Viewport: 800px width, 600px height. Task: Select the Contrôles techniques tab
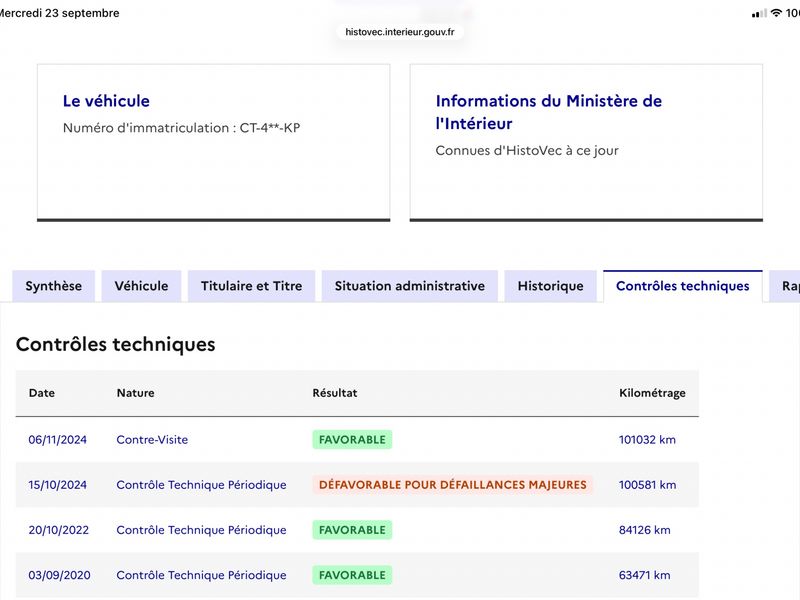(x=683, y=286)
